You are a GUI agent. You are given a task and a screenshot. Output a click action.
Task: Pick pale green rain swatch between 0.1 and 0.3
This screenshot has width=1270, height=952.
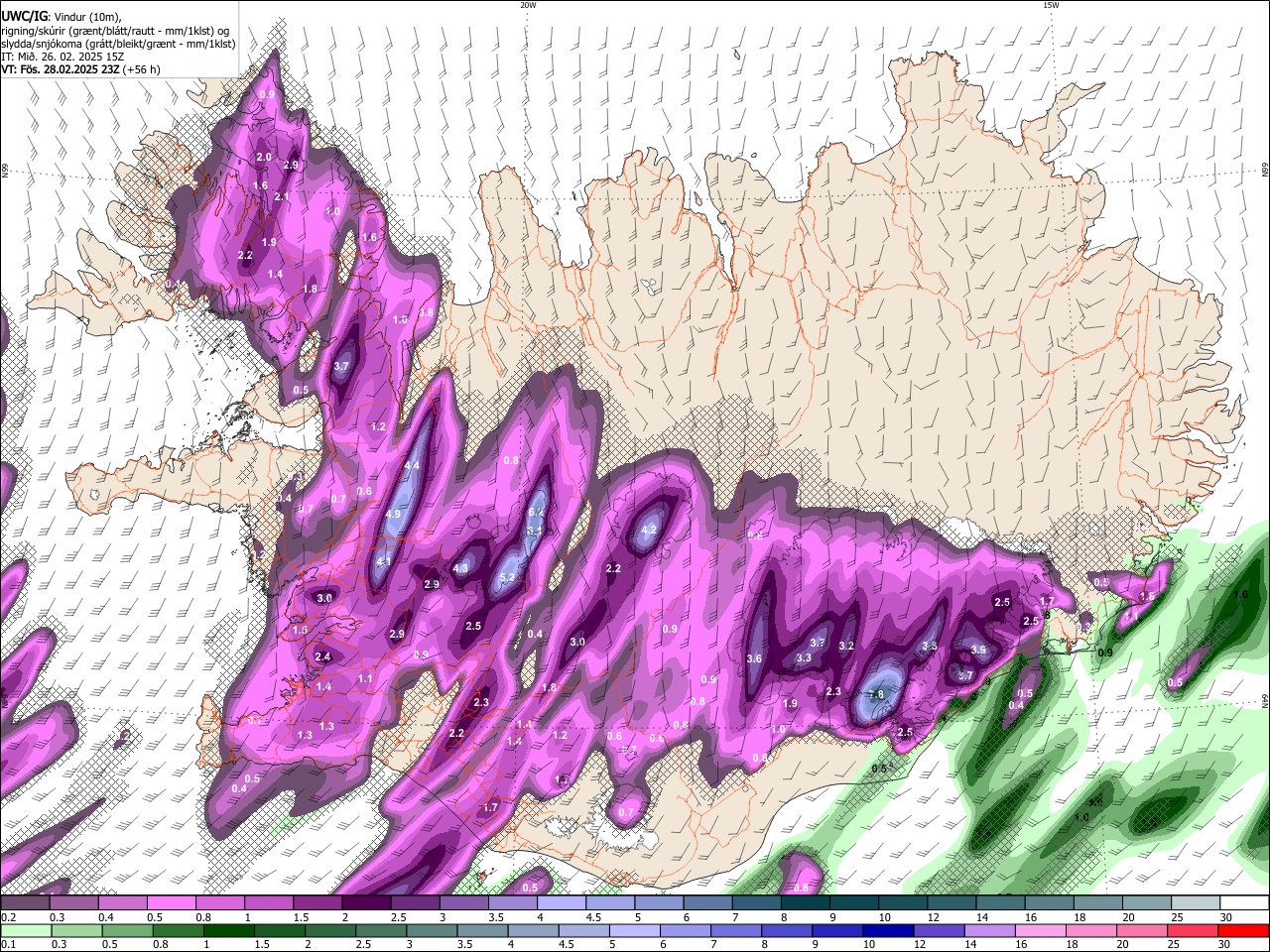pos(26,931)
